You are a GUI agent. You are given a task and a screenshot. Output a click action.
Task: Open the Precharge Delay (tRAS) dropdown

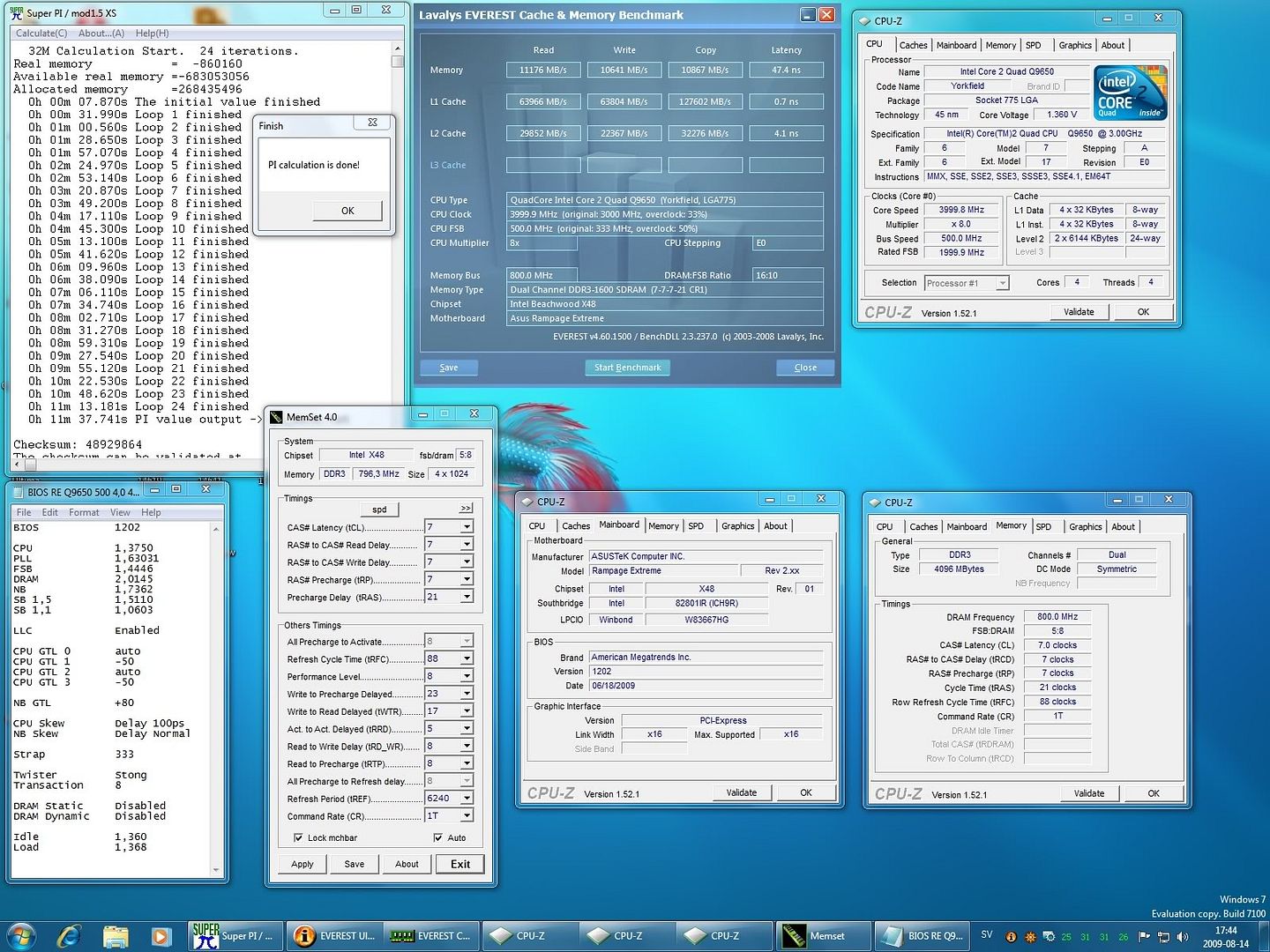467,598
